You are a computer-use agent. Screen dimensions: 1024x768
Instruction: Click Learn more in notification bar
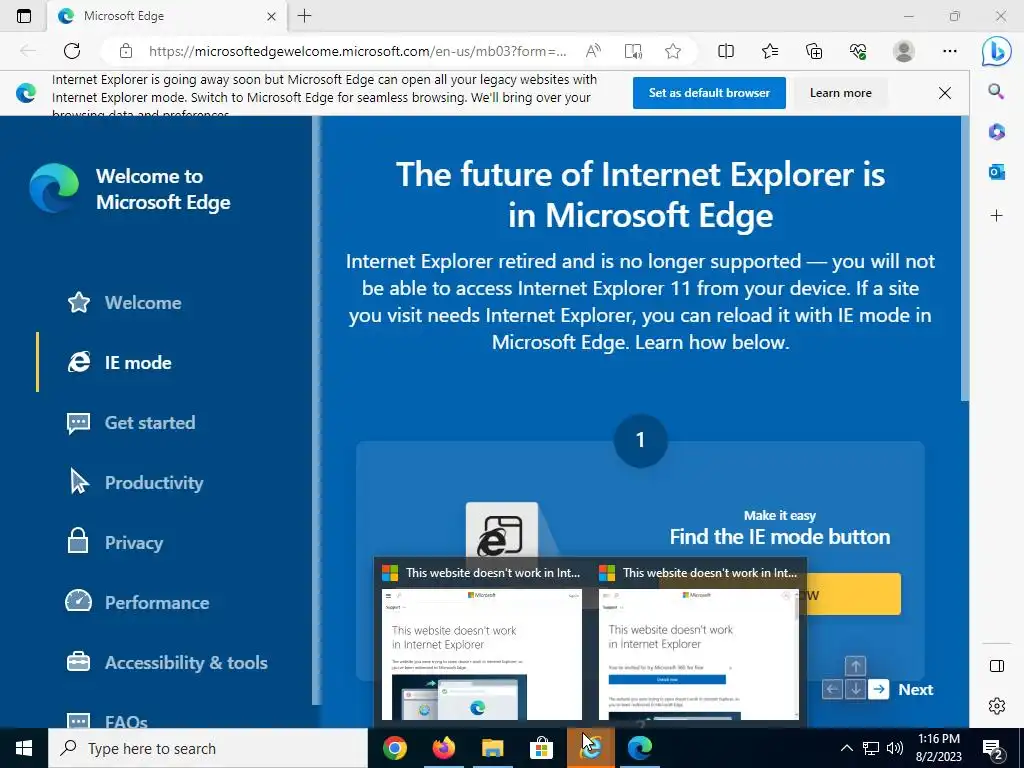pos(840,93)
